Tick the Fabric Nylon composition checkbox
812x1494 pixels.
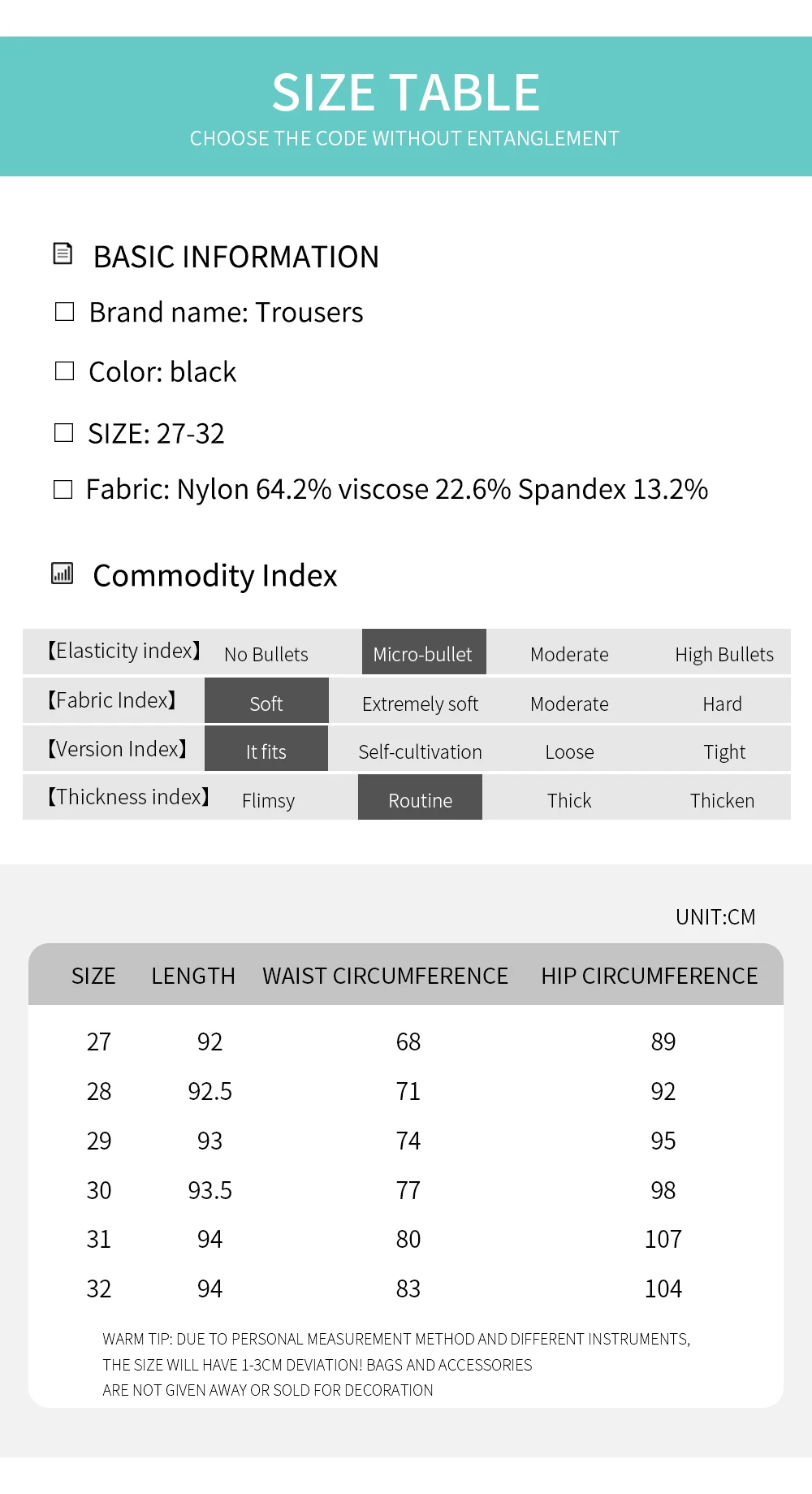[x=63, y=489]
